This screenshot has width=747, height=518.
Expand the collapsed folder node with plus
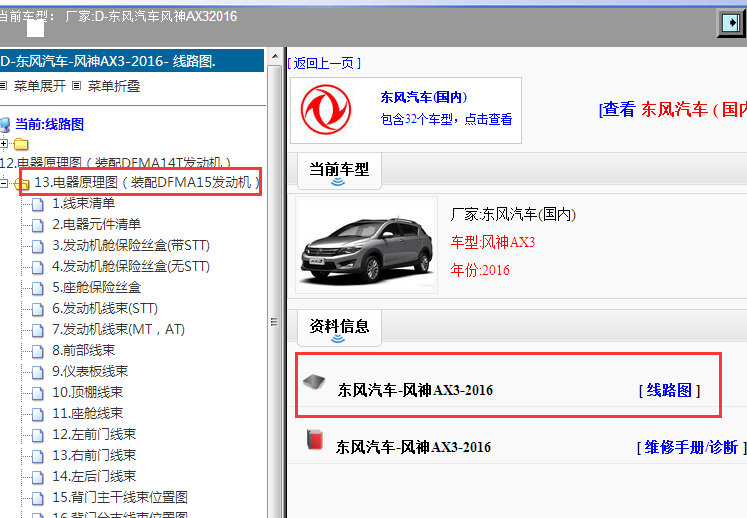click(4, 143)
